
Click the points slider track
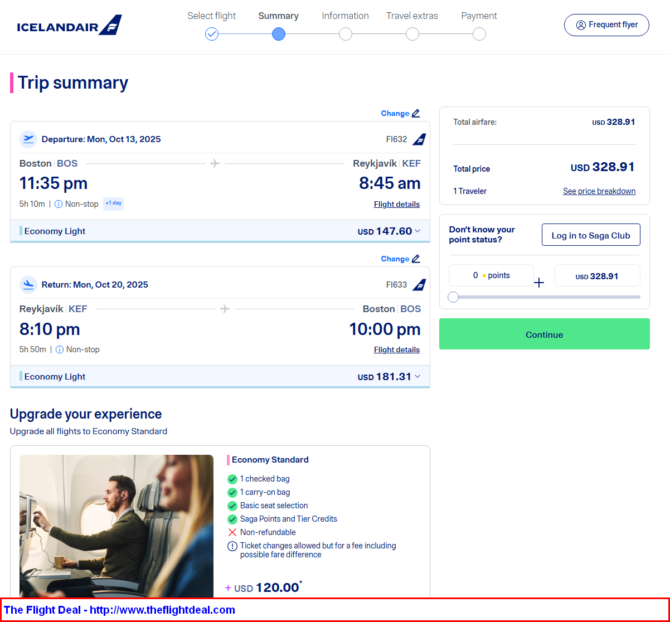click(x=549, y=297)
